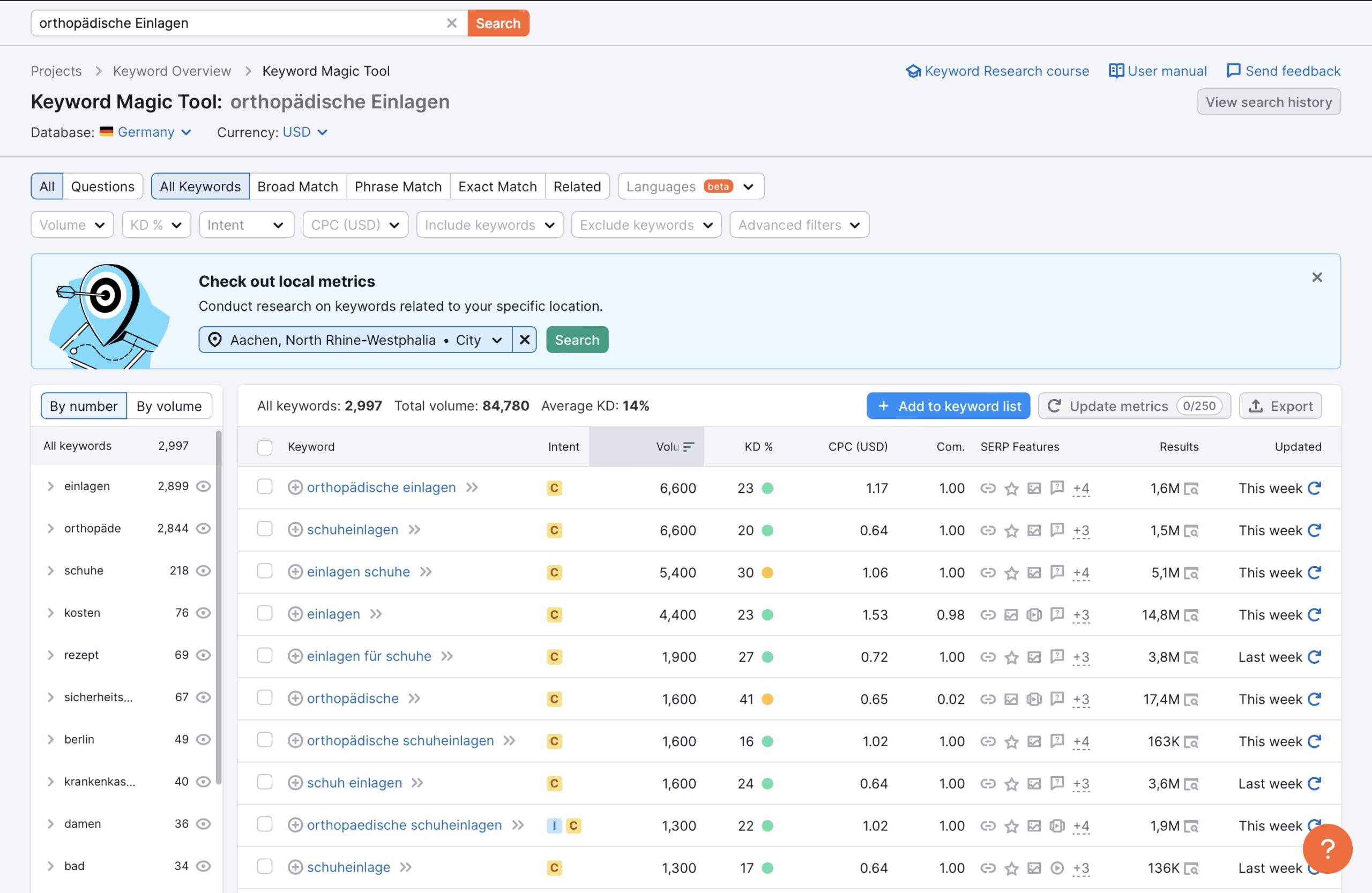Click image pack icon in 'einlagen schuhe' row

point(1034,572)
